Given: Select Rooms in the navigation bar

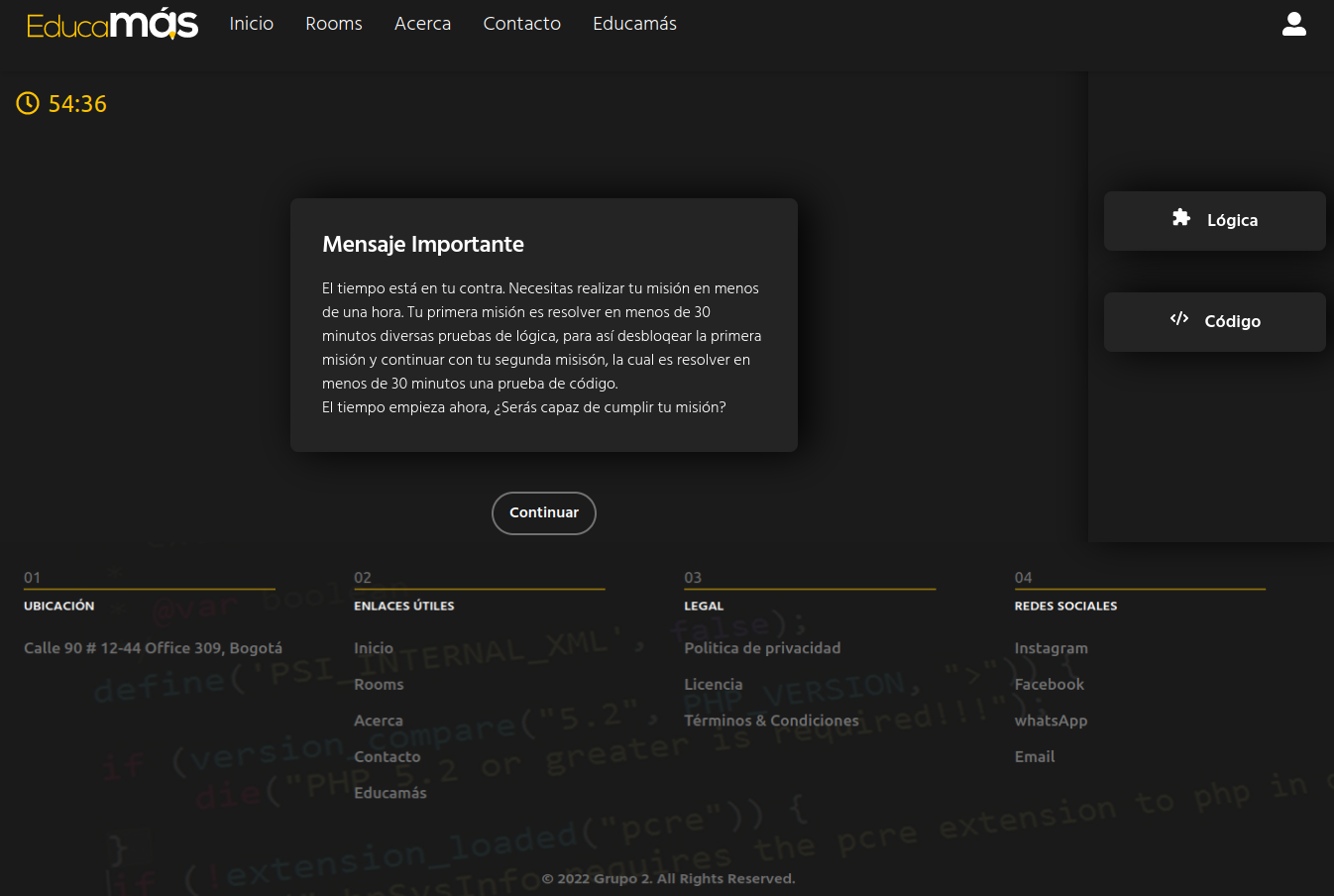Looking at the screenshot, I should (333, 24).
